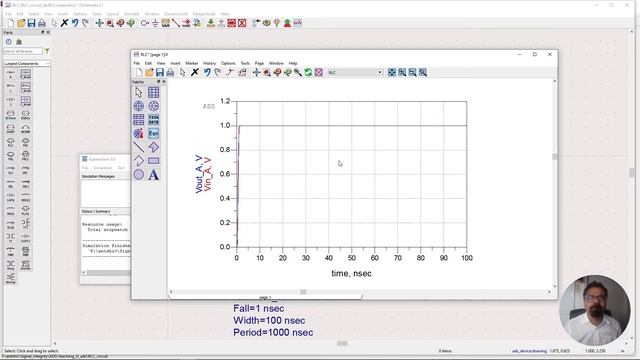640x360 pixels.
Task: Select the Circle drawing tool in palette
Action: point(139,174)
